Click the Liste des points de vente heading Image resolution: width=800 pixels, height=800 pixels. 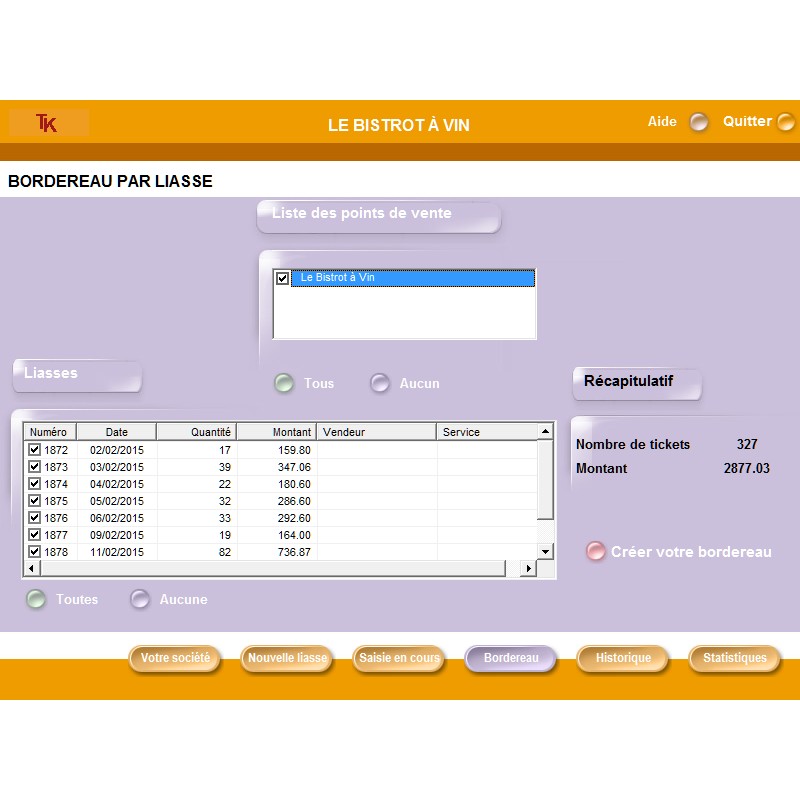[361, 213]
